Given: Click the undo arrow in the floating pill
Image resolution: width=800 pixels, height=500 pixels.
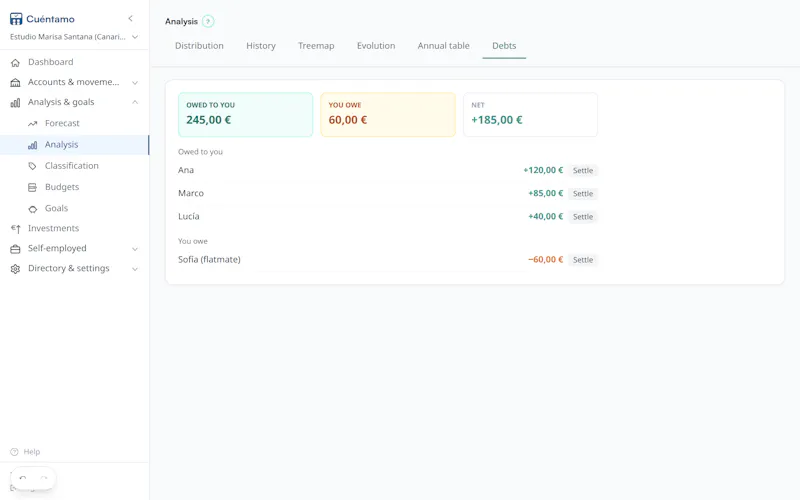Looking at the screenshot, I should click(23, 479).
